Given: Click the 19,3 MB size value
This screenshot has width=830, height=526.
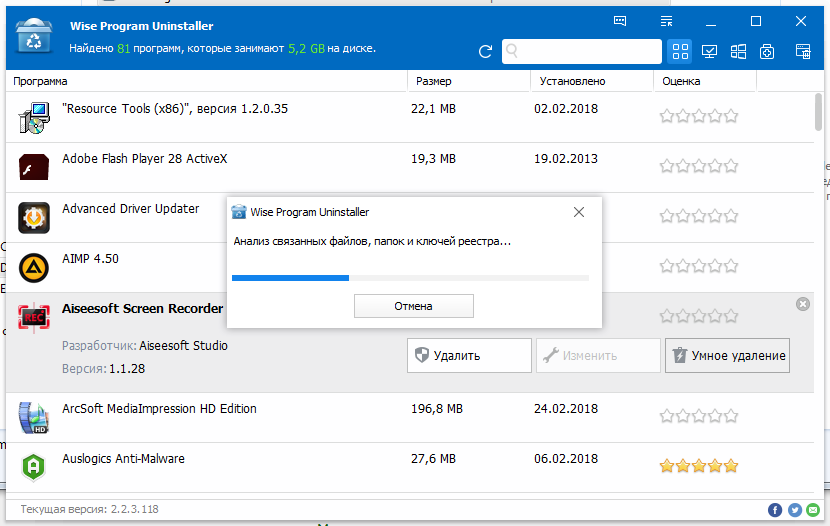Looking at the screenshot, I should pos(434,159).
